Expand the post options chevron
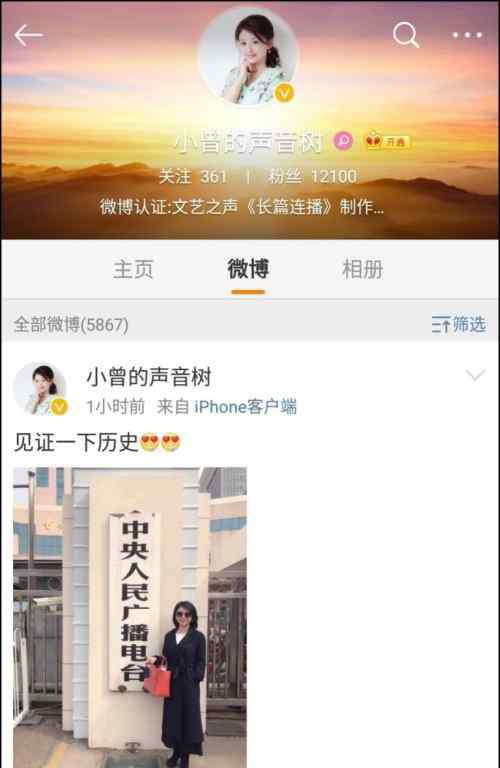Screen dimensions: 500x768 475,375
